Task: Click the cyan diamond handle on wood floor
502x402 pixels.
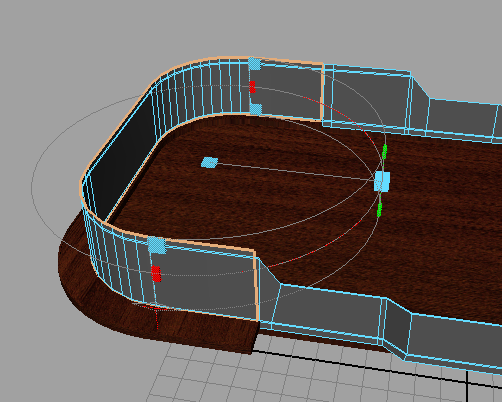Action: (210, 162)
